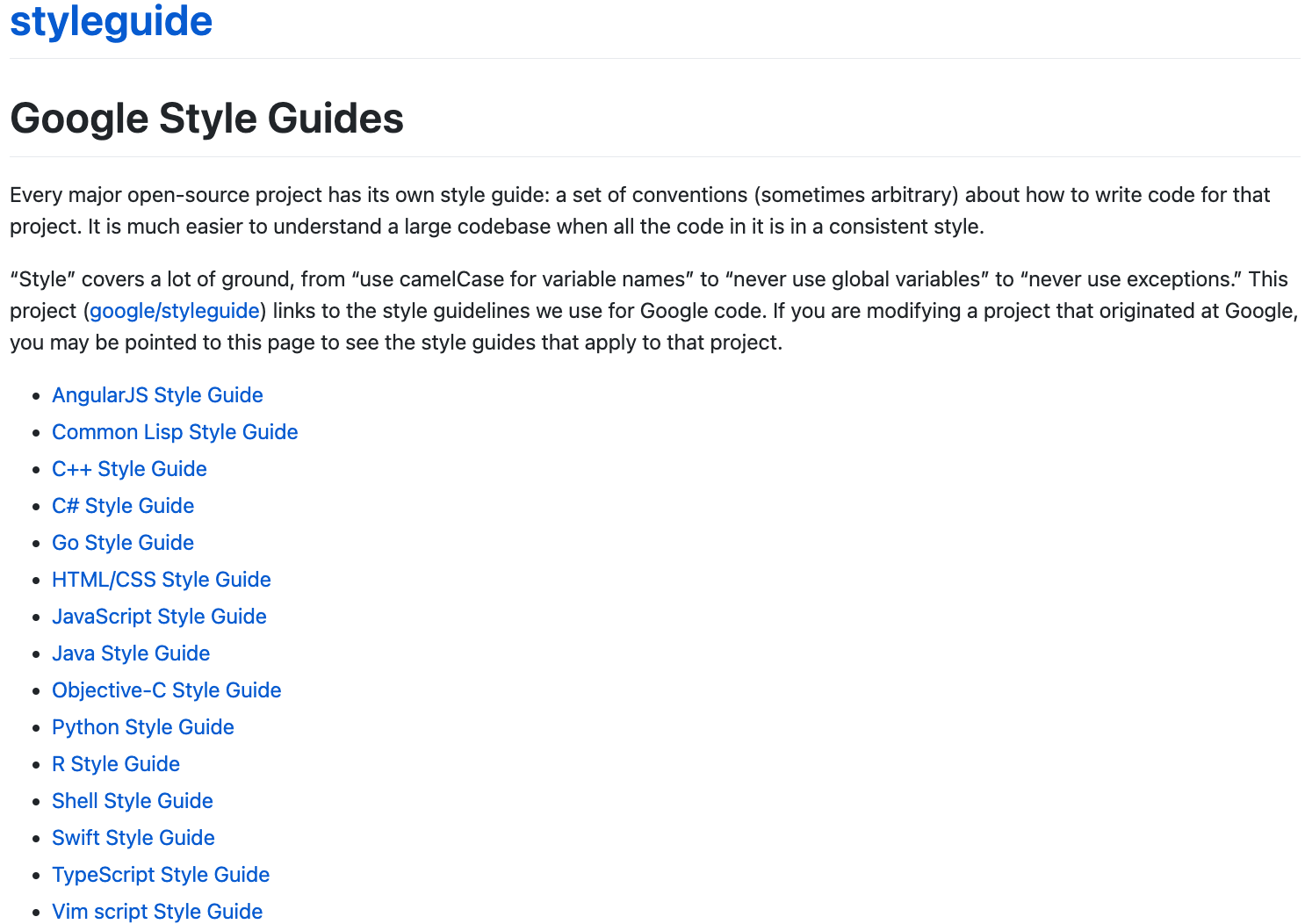Open the AngularJS Style Guide link
The image size is (1305, 924).
point(157,395)
